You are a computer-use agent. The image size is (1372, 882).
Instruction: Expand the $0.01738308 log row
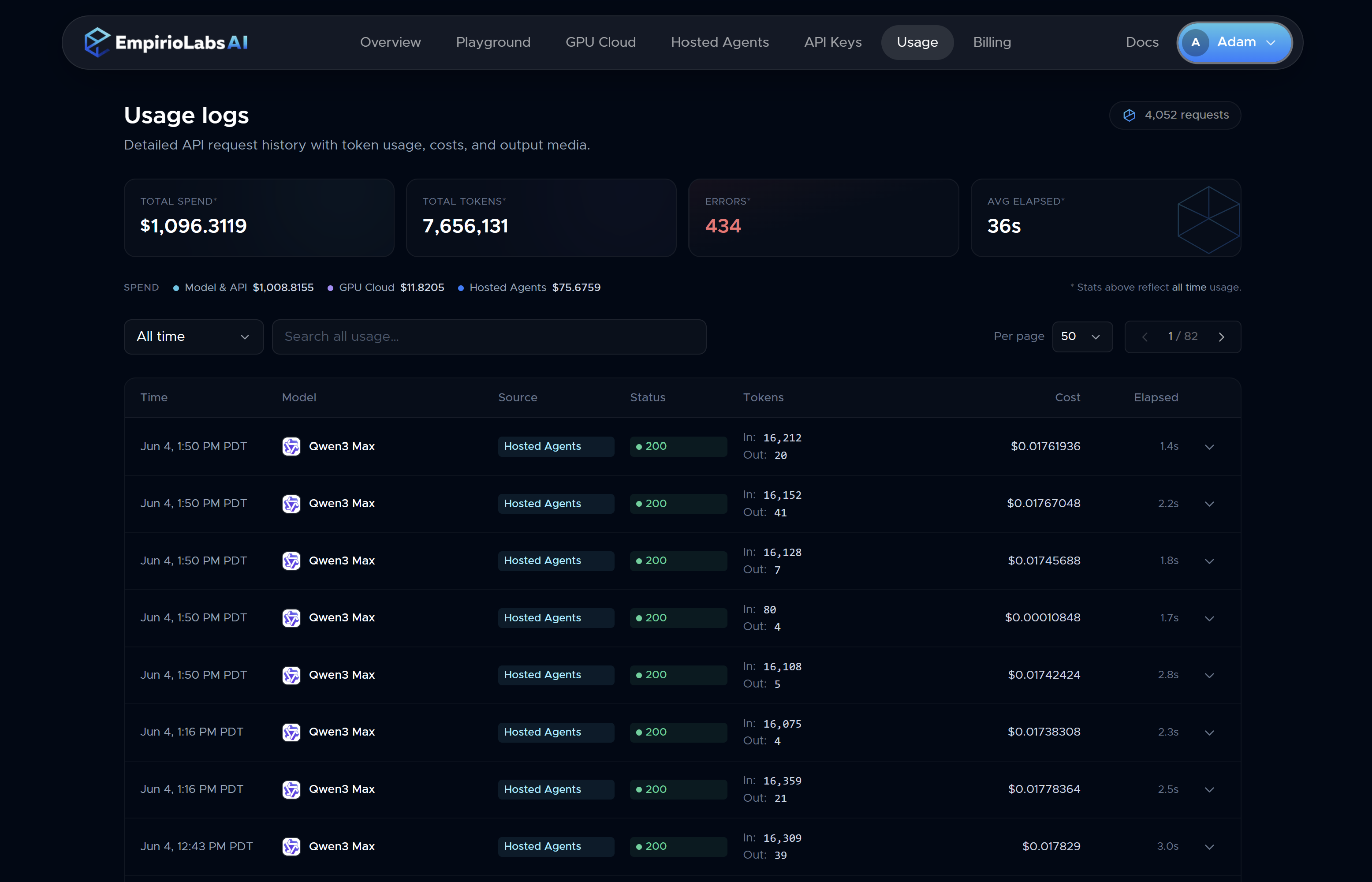tap(1209, 733)
